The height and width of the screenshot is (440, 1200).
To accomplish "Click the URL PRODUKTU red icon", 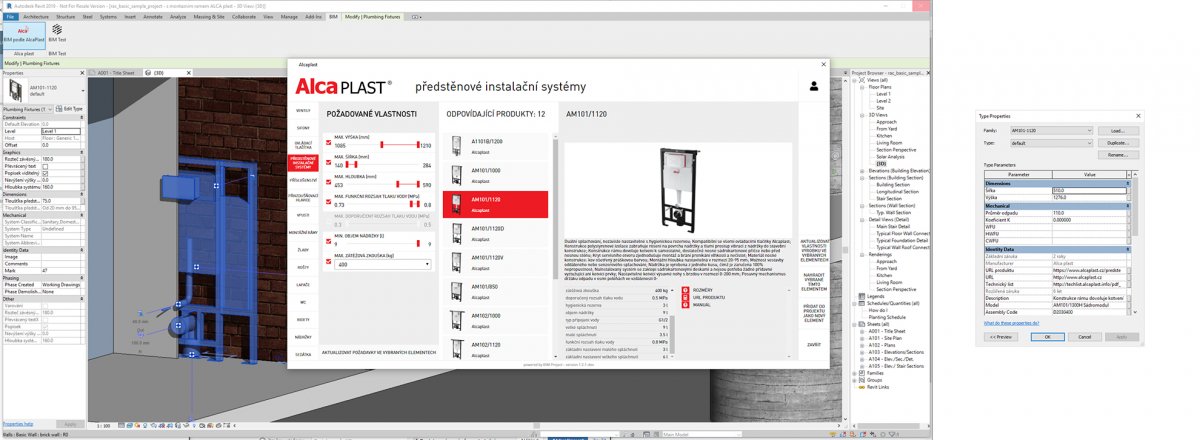I will coord(685,297).
